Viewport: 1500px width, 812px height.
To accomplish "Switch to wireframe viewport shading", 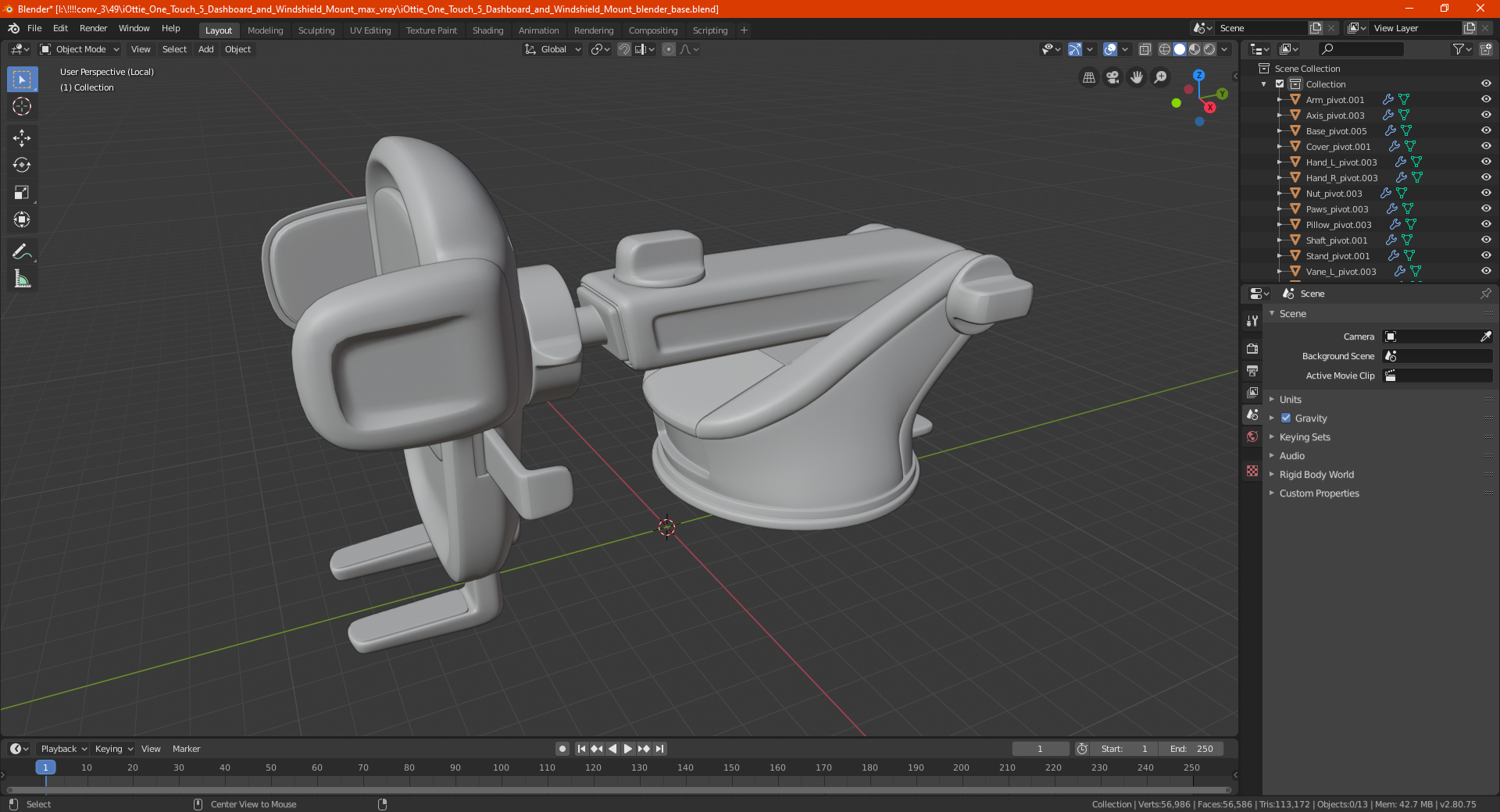I will 1165,49.
